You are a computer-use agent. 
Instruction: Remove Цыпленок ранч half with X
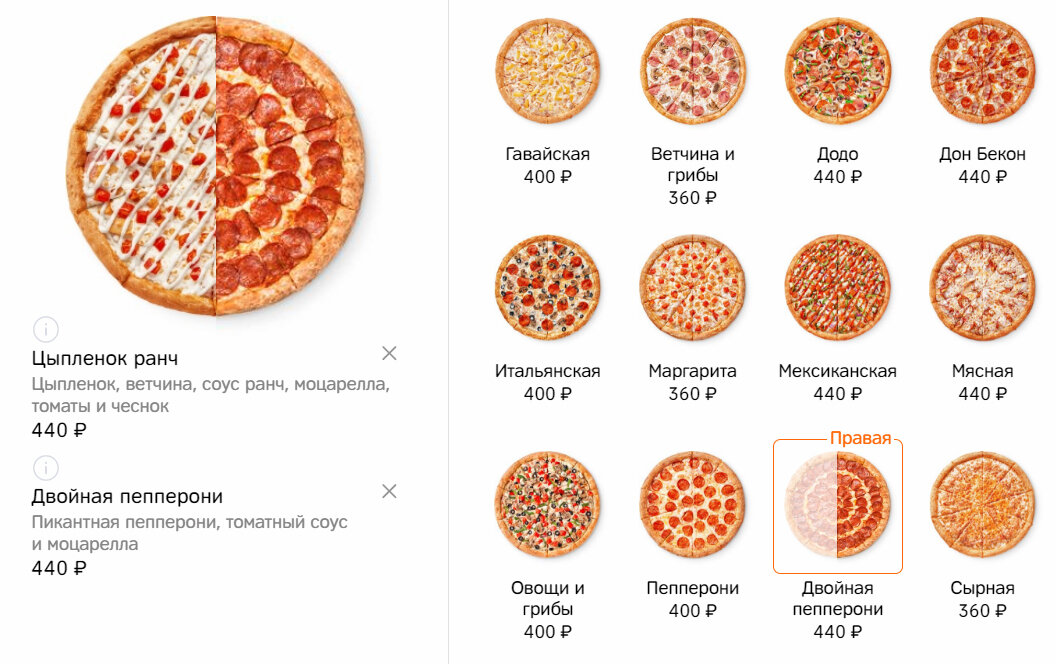389,354
